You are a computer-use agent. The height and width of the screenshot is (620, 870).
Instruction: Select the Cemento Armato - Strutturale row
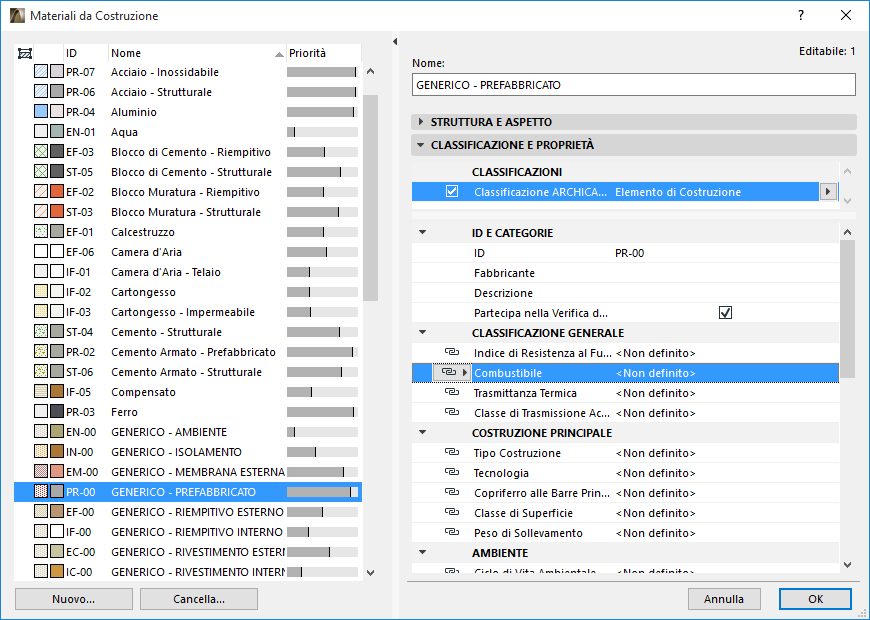(x=188, y=371)
